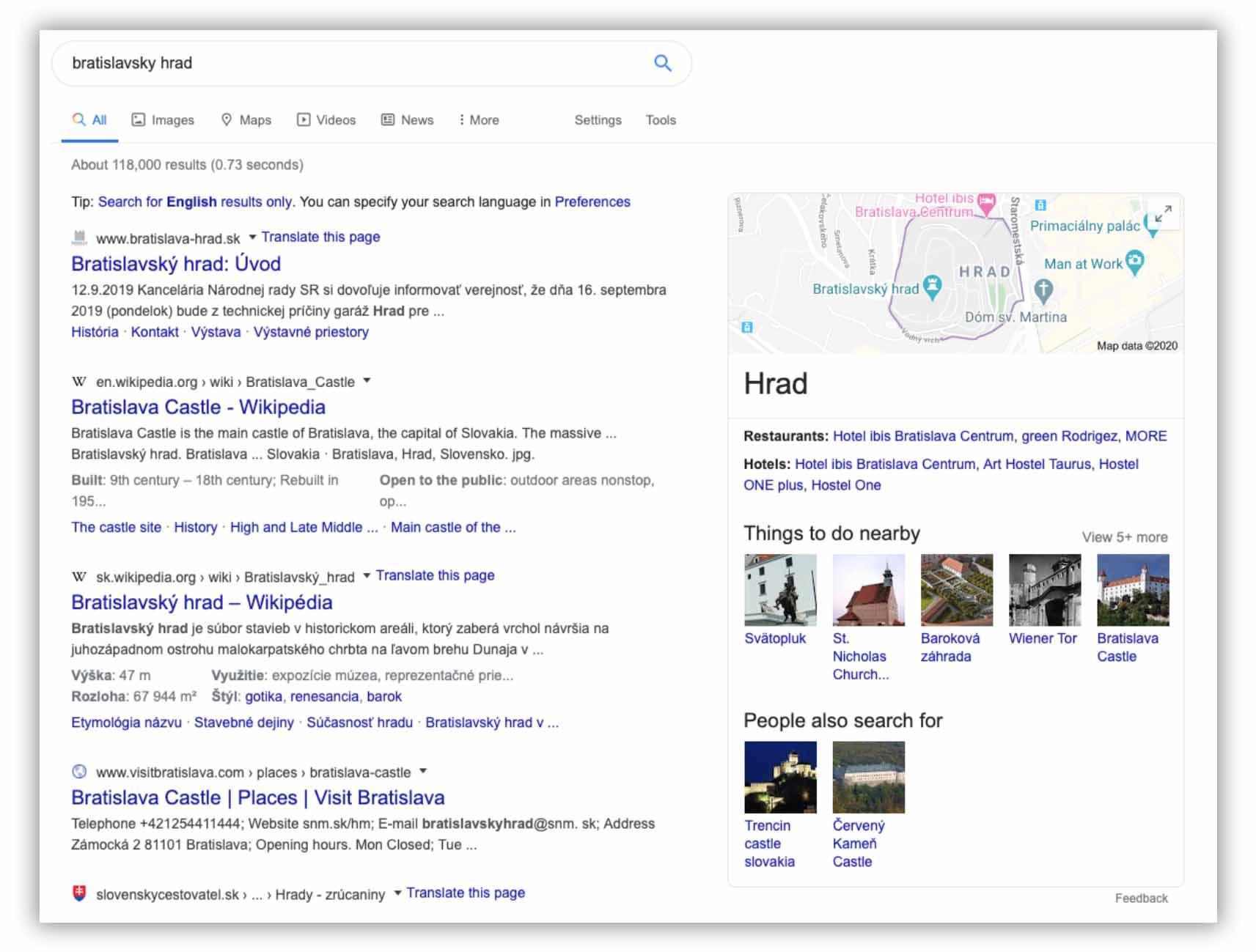This screenshot has width=1256, height=952.
Task: Click the Slovak Wikipedia W favicon
Action: point(79,577)
